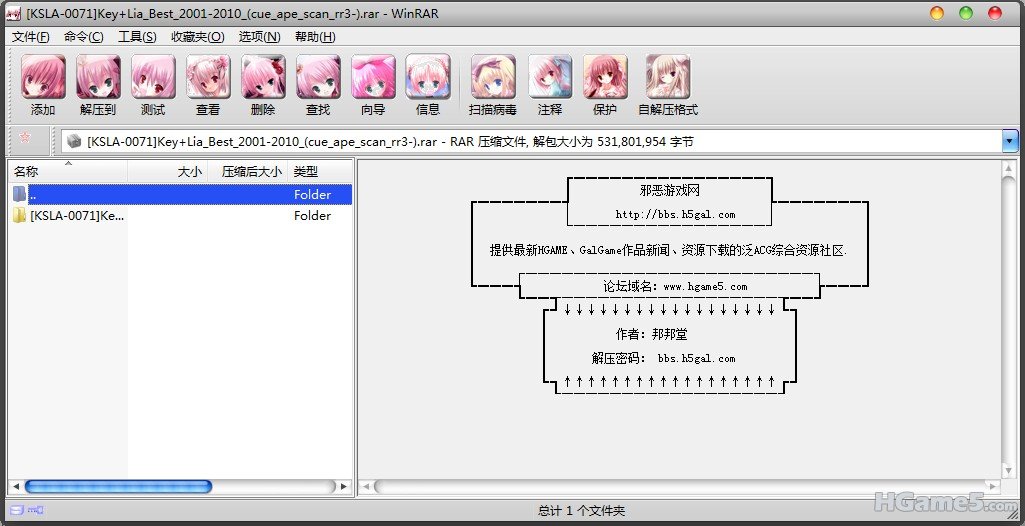The width and height of the screenshot is (1025, 526).
Task: Click the 注释 (Comment) toolbar icon
Action: [550, 77]
